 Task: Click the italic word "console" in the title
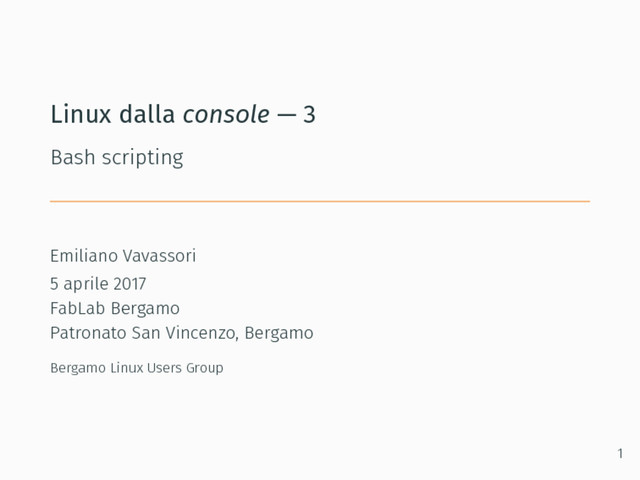(x=226, y=116)
